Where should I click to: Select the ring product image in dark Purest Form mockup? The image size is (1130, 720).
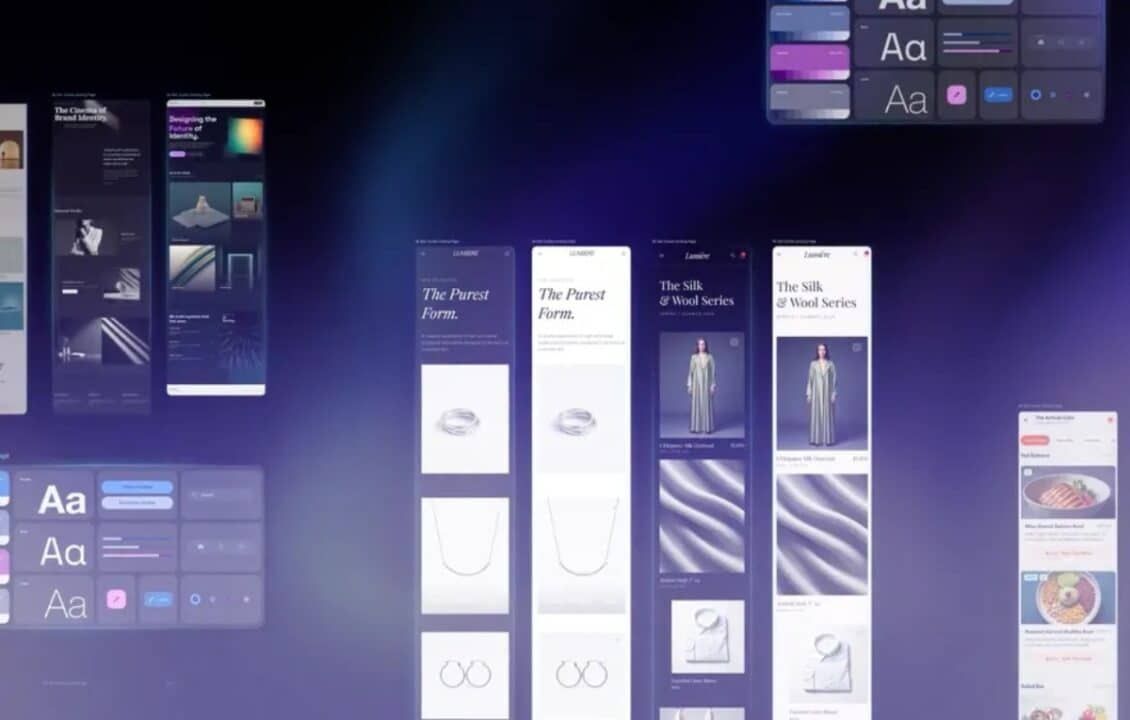coord(465,419)
